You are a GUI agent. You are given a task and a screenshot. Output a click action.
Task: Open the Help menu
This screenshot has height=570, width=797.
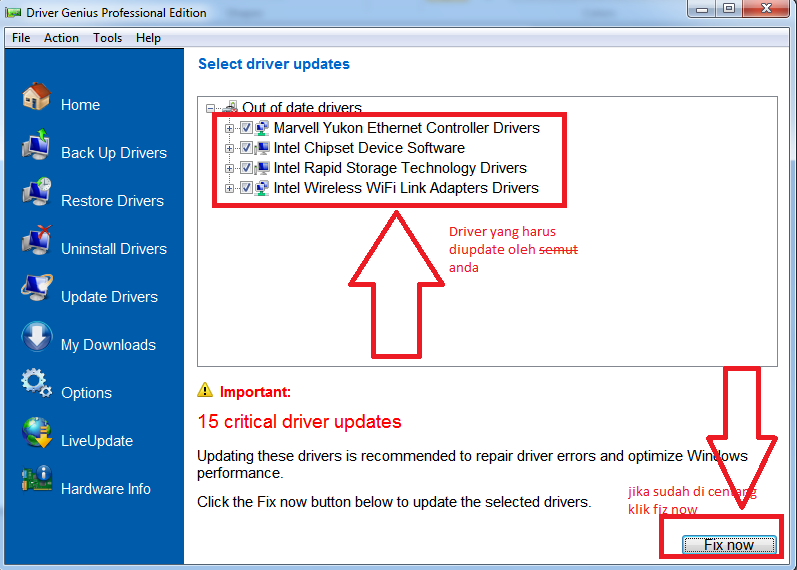(x=148, y=38)
